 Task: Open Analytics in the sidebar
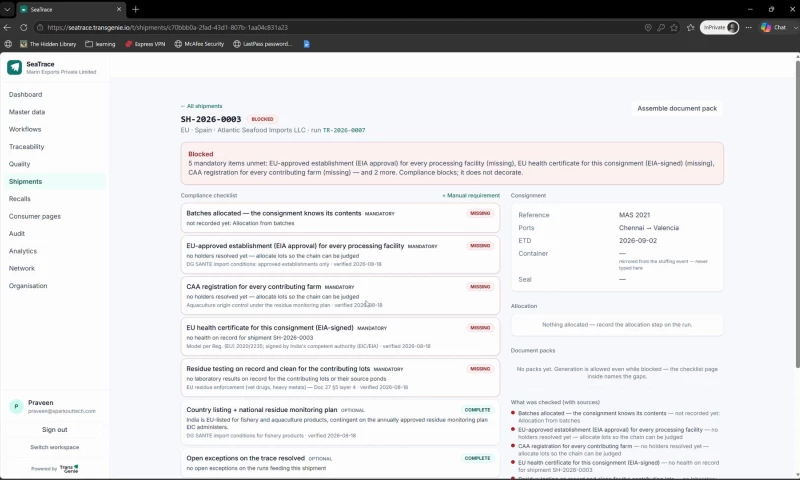point(23,251)
